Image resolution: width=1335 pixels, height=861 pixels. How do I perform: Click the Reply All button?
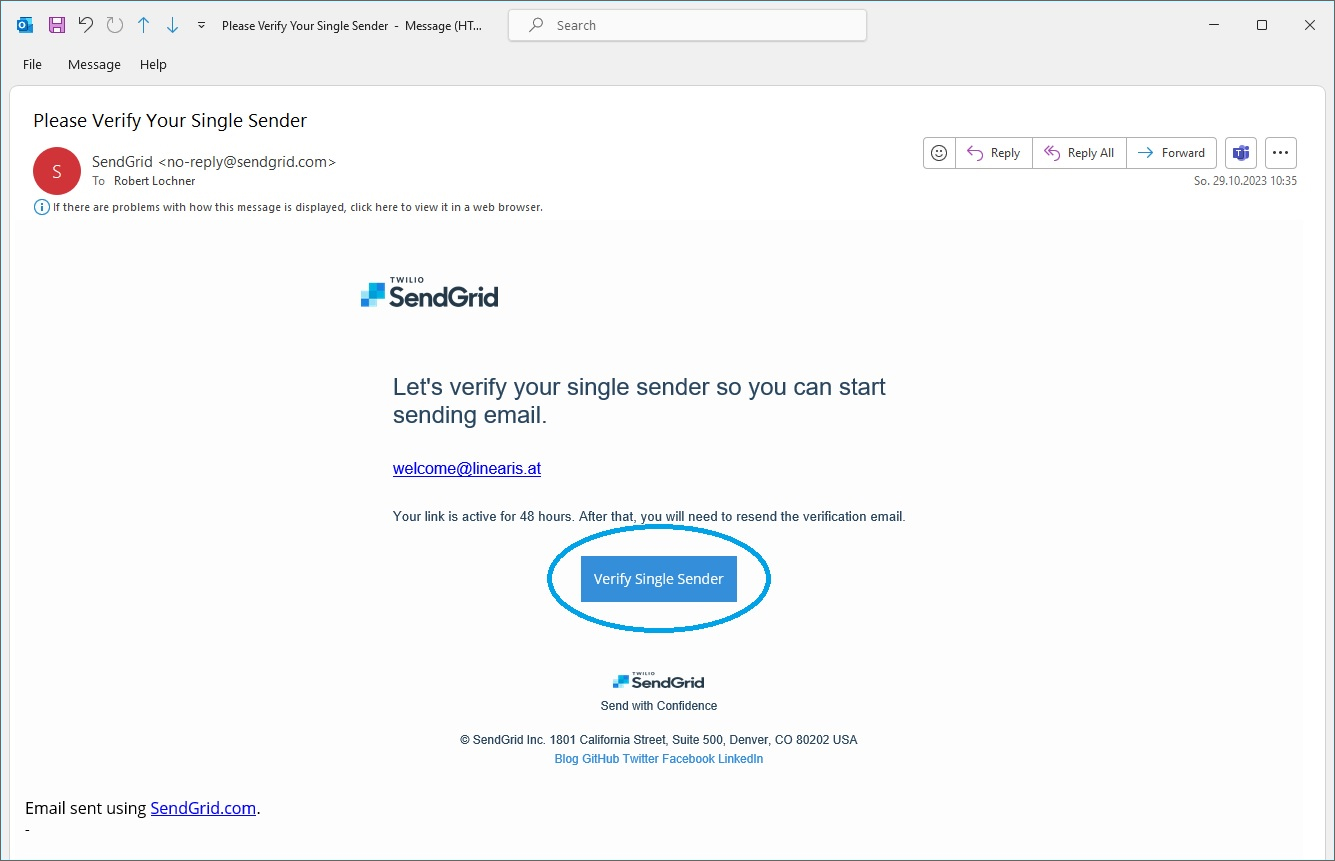coord(1079,153)
